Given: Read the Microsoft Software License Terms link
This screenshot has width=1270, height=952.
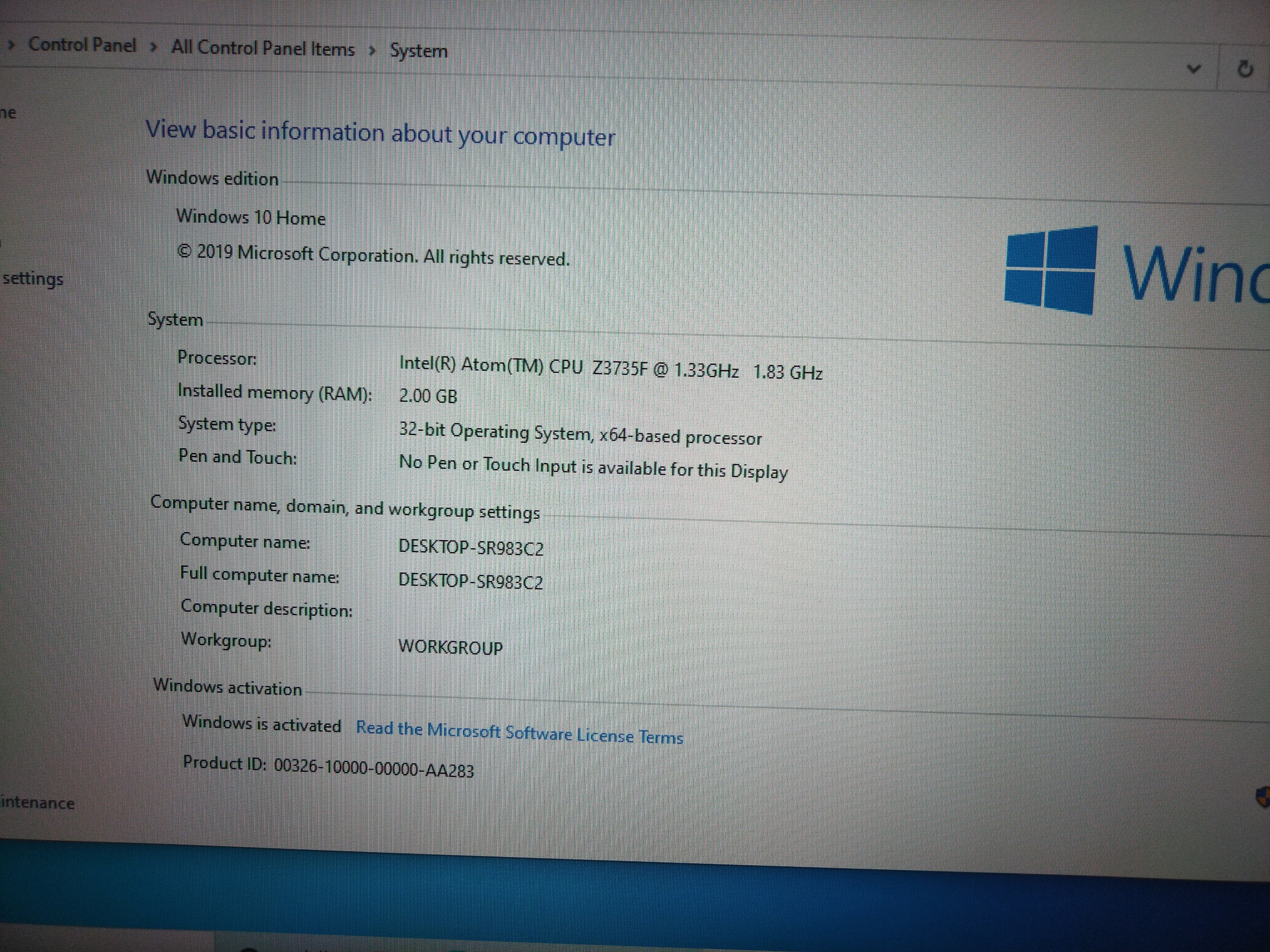Looking at the screenshot, I should point(519,732).
